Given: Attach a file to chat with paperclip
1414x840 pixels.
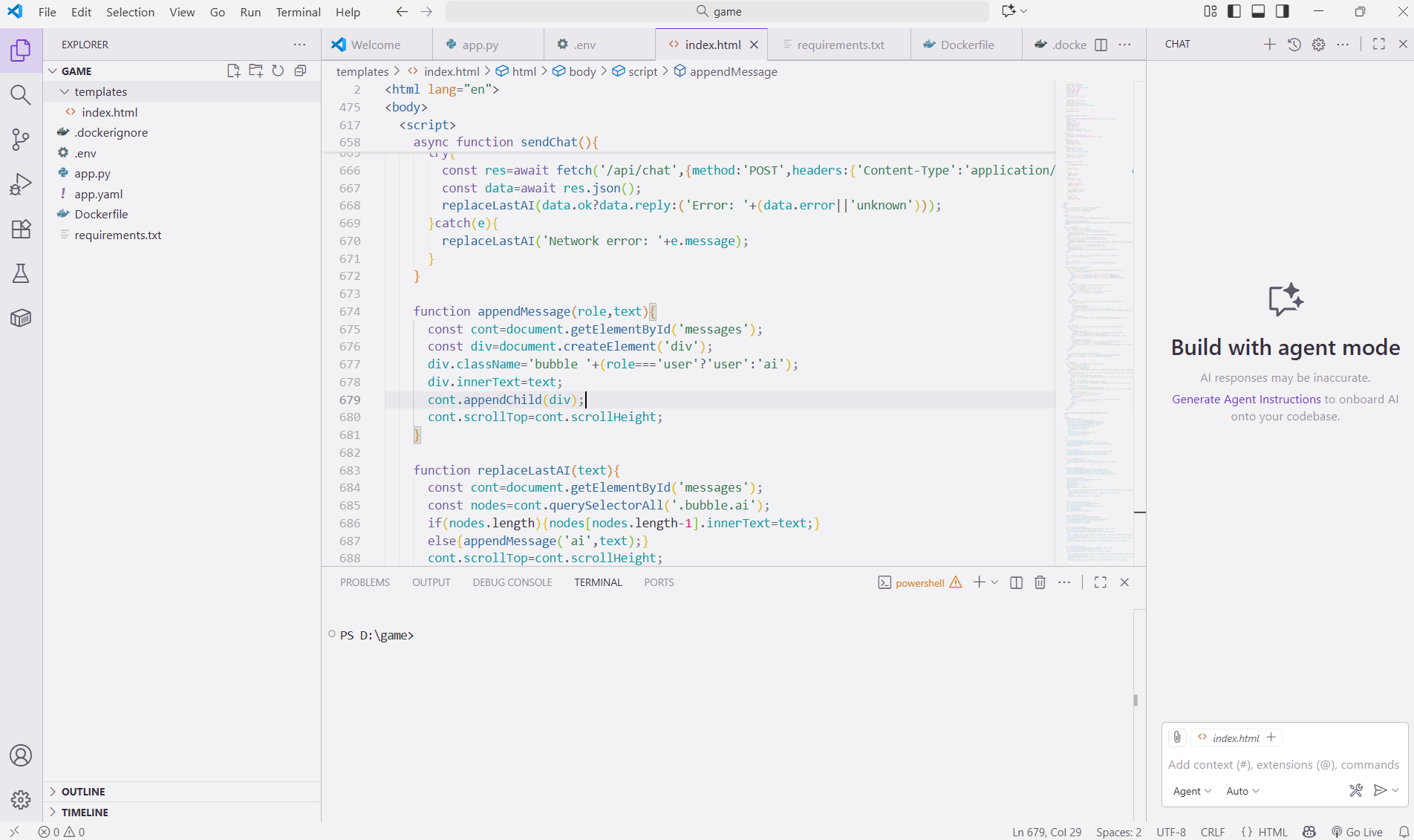Looking at the screenshot, I should (1177, 738).
